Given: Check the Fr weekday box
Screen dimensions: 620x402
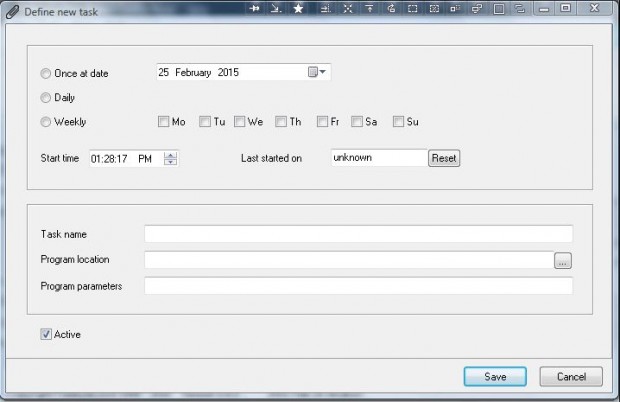Looking at the screenshot, I should click(x=322, y=121).
